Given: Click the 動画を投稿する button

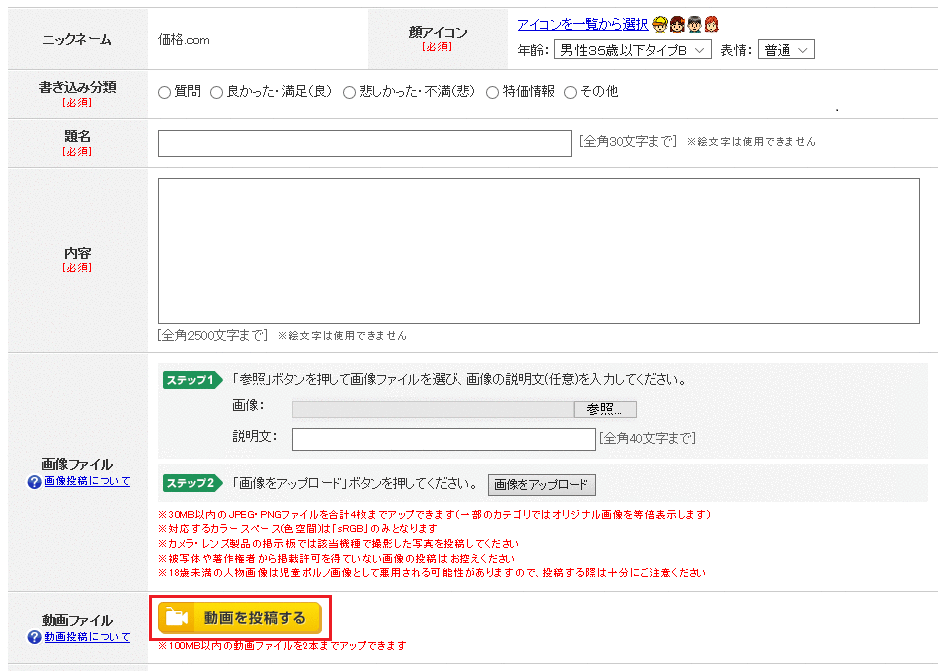Looking at the screenshot, I should pyautogui.click(x=239, y=617).
